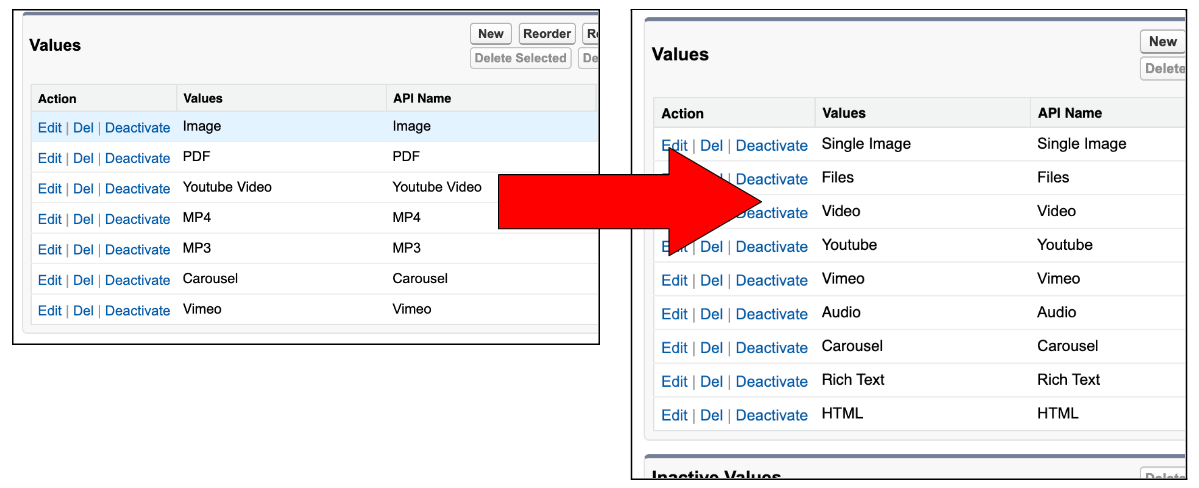Edit the PDF picklist value

coord(50,158)
